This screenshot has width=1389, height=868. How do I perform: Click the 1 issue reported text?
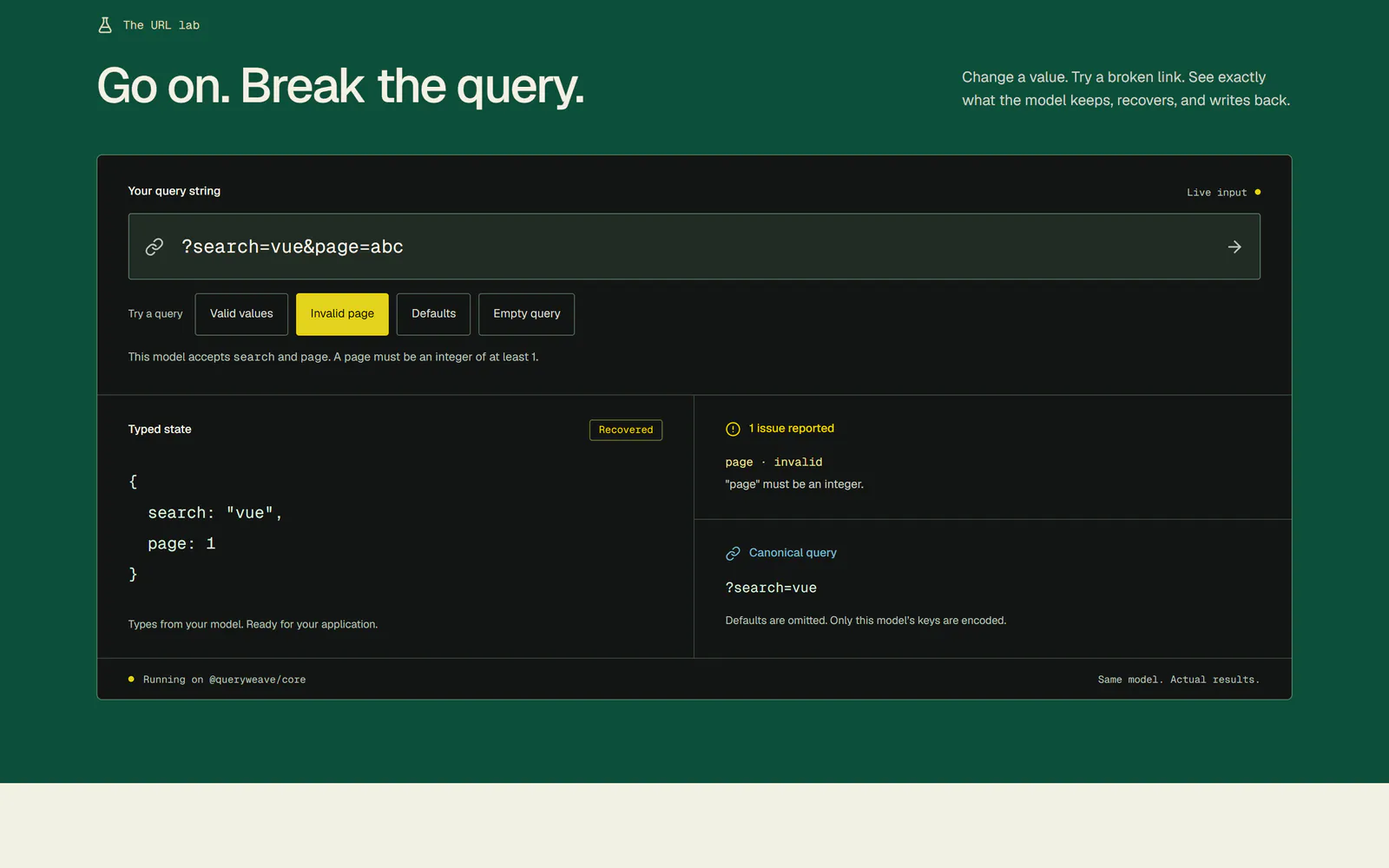point(792,429)
